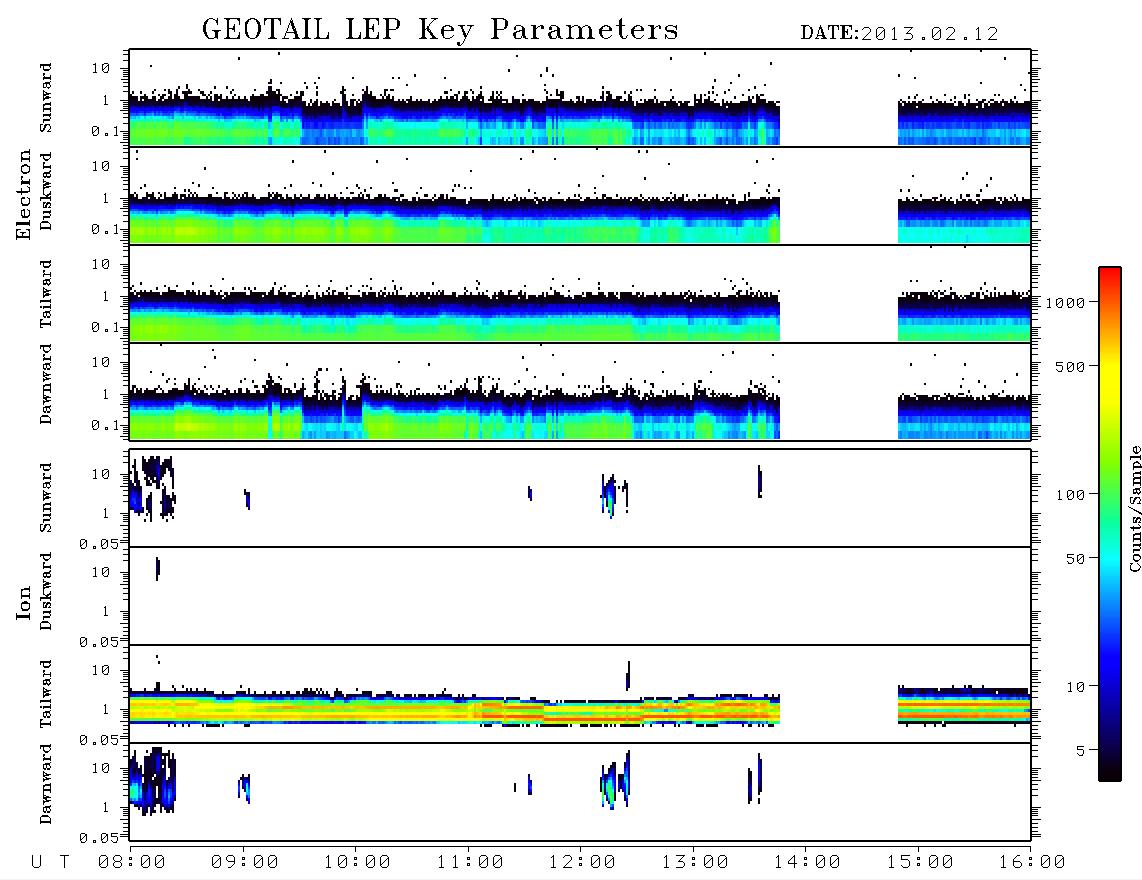This screenshot has width=1142, height=880.
Task: Select the Dawnward label of Ion panels
Action: click(x=46, y=784)
